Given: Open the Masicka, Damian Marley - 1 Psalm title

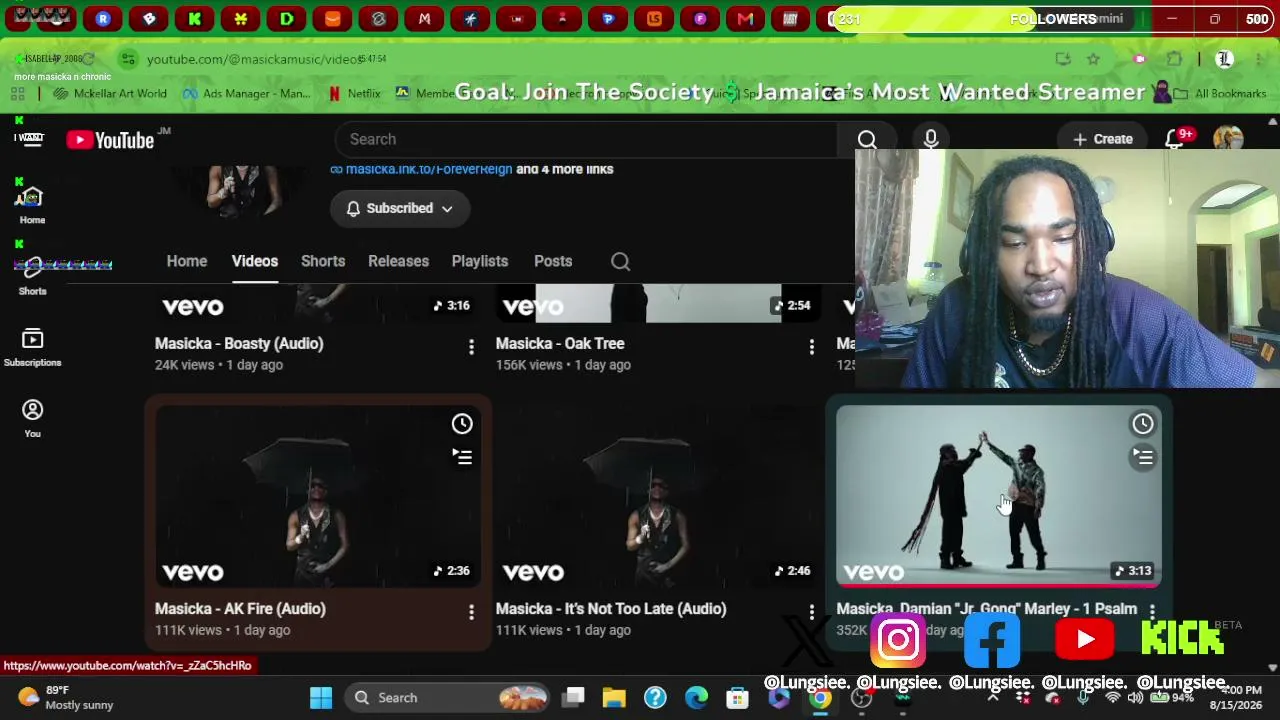Looking at the screenshot, I should click(987, 608).
